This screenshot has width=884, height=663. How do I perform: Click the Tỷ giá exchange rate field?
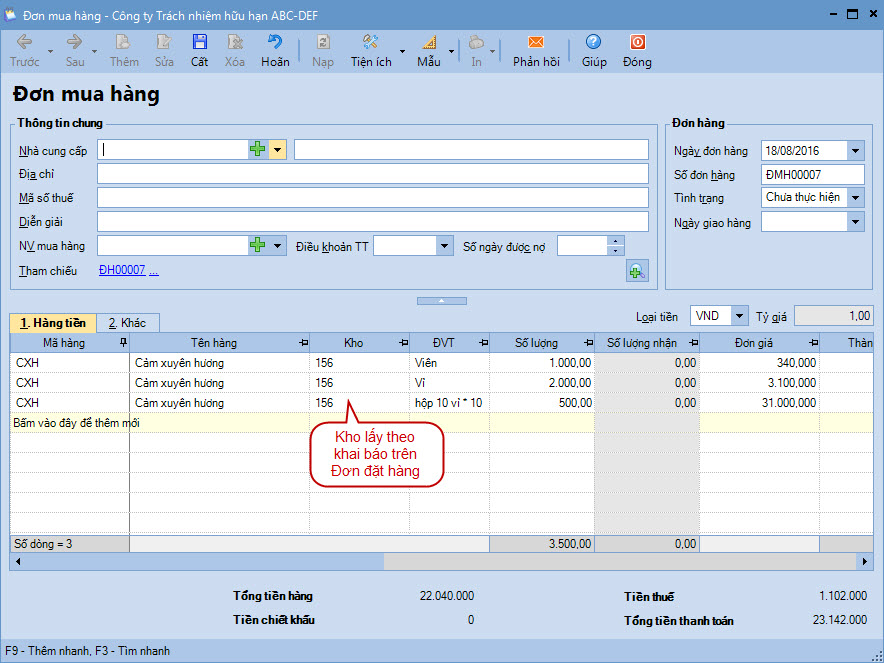tap(833, 316)
